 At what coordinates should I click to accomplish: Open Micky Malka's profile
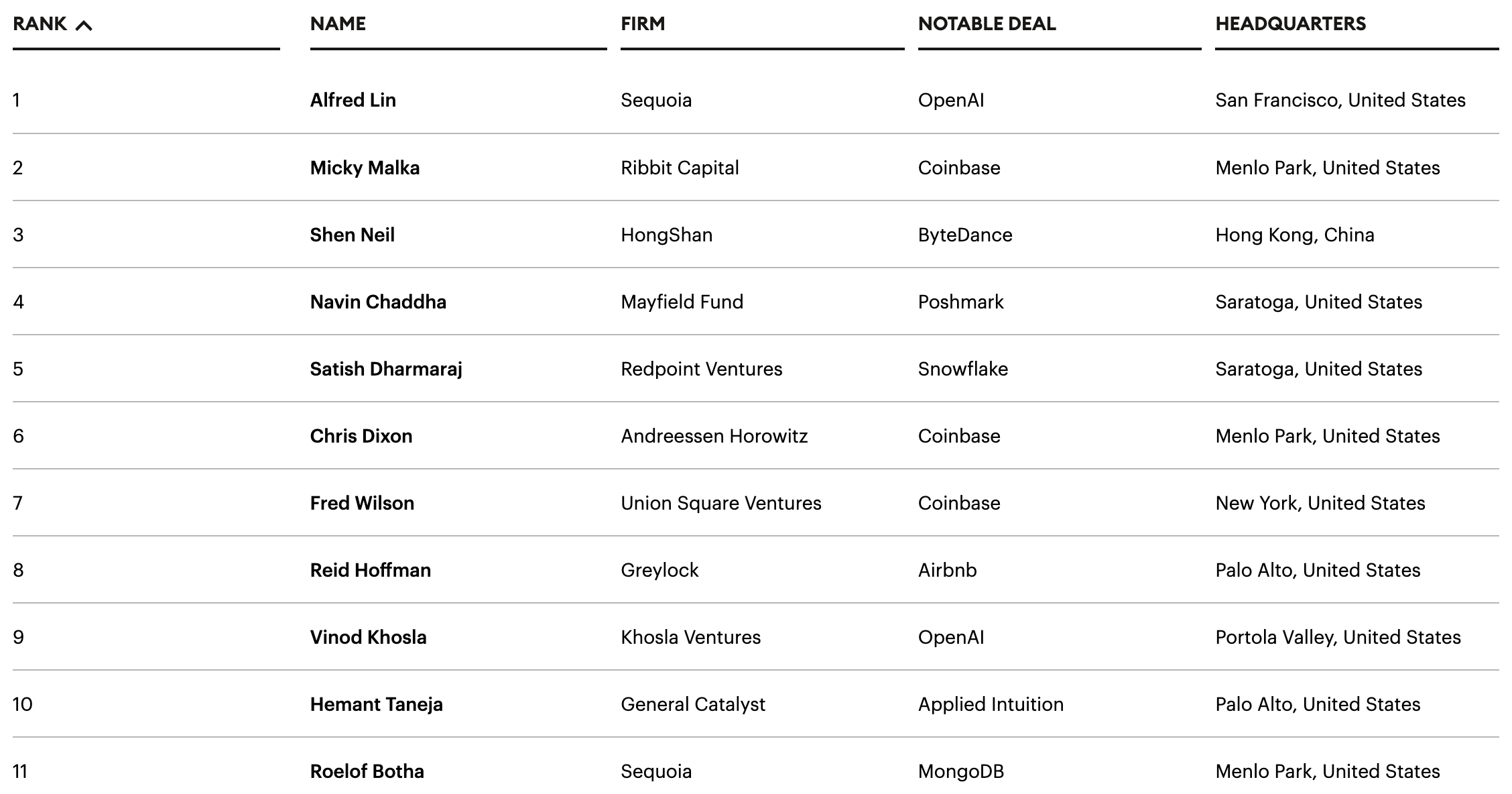click(x=365, y=168)
